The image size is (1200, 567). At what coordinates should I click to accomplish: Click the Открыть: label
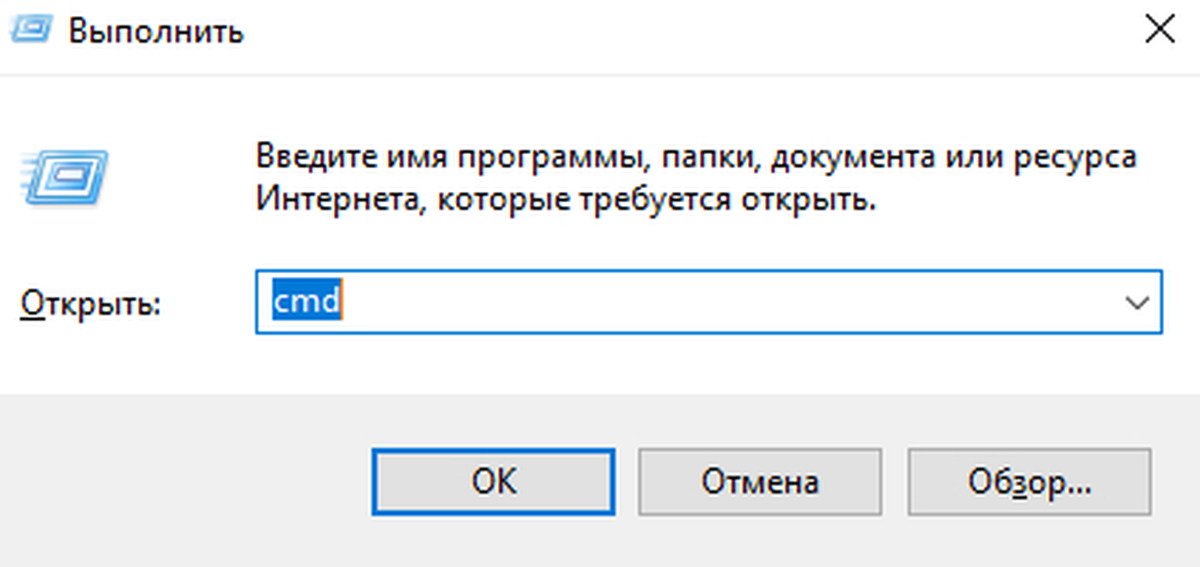(x=91, y=304)
